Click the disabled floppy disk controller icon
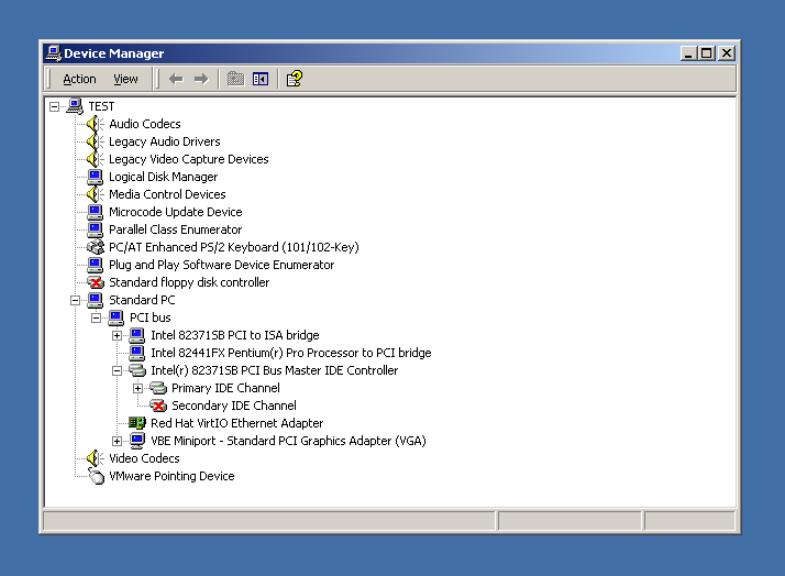 click(x=95, y=282)
